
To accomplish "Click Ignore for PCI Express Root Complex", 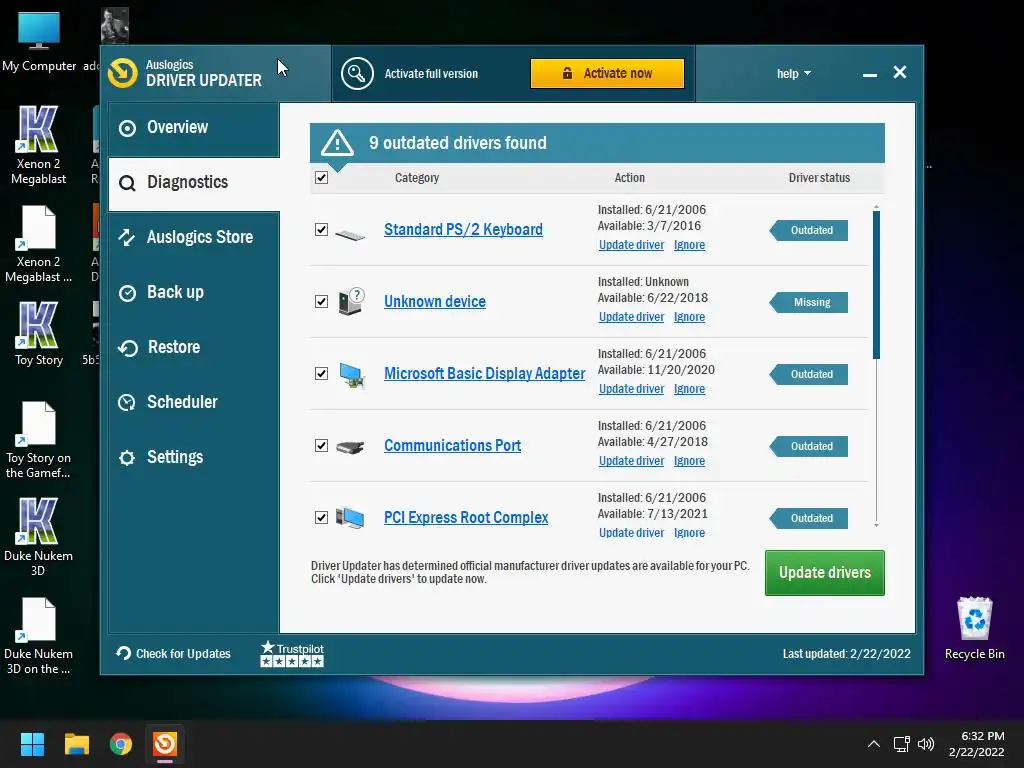I will point(689,533).
